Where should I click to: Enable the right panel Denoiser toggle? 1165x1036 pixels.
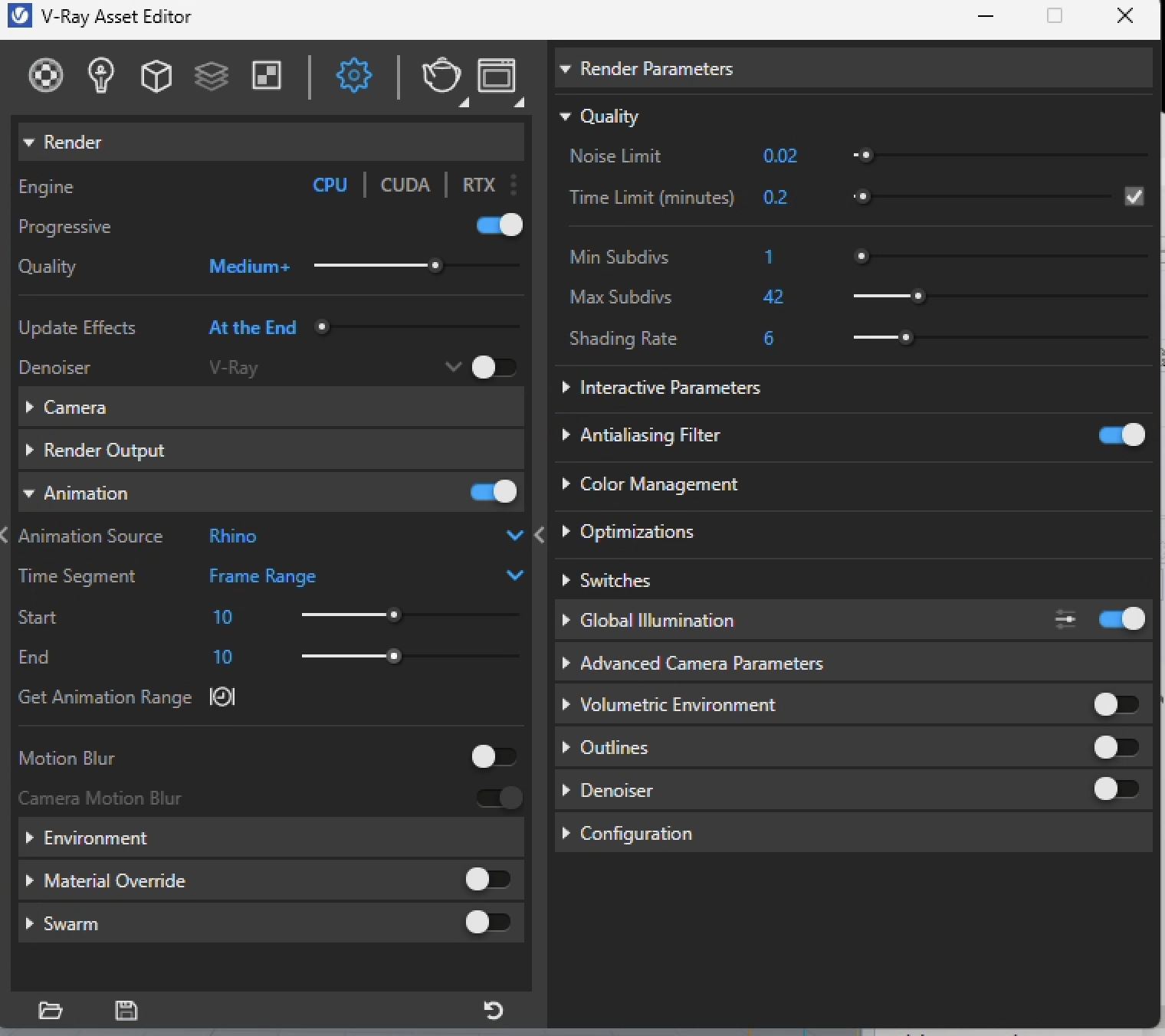(x=1117, y=789)
